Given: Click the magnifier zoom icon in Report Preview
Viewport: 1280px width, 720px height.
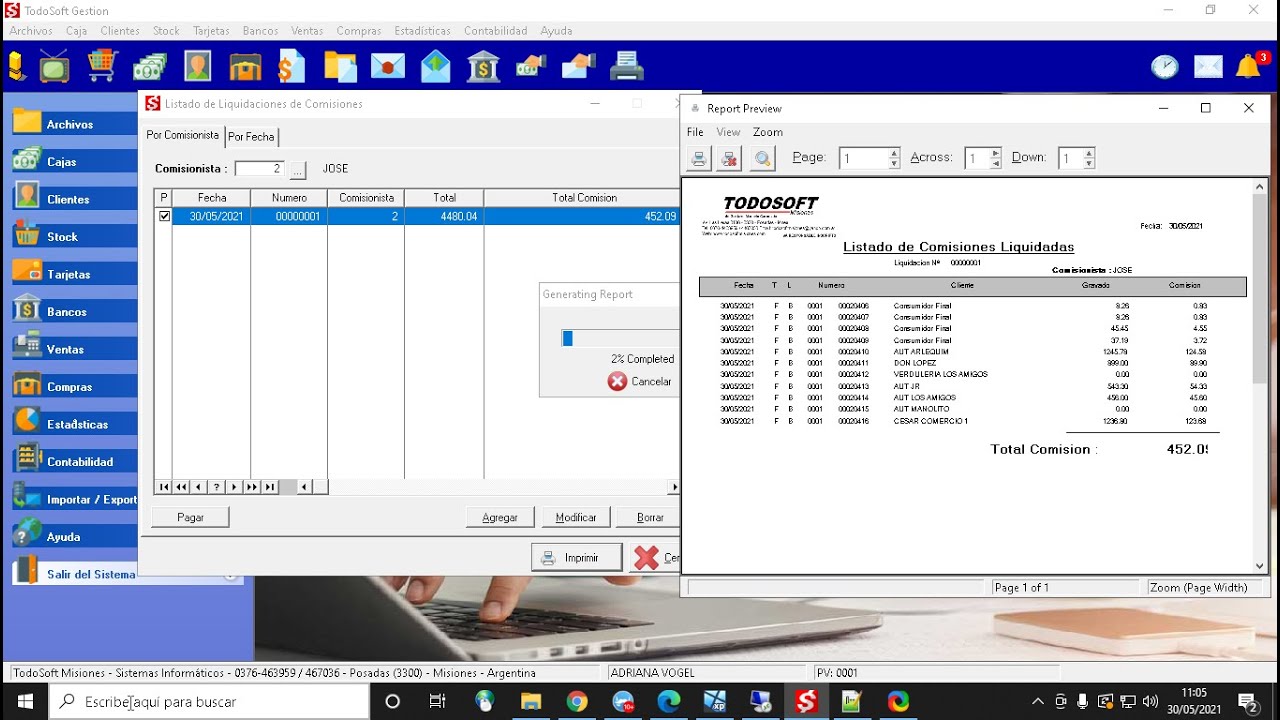Looking at the screenshot, I should coord(762,158).
